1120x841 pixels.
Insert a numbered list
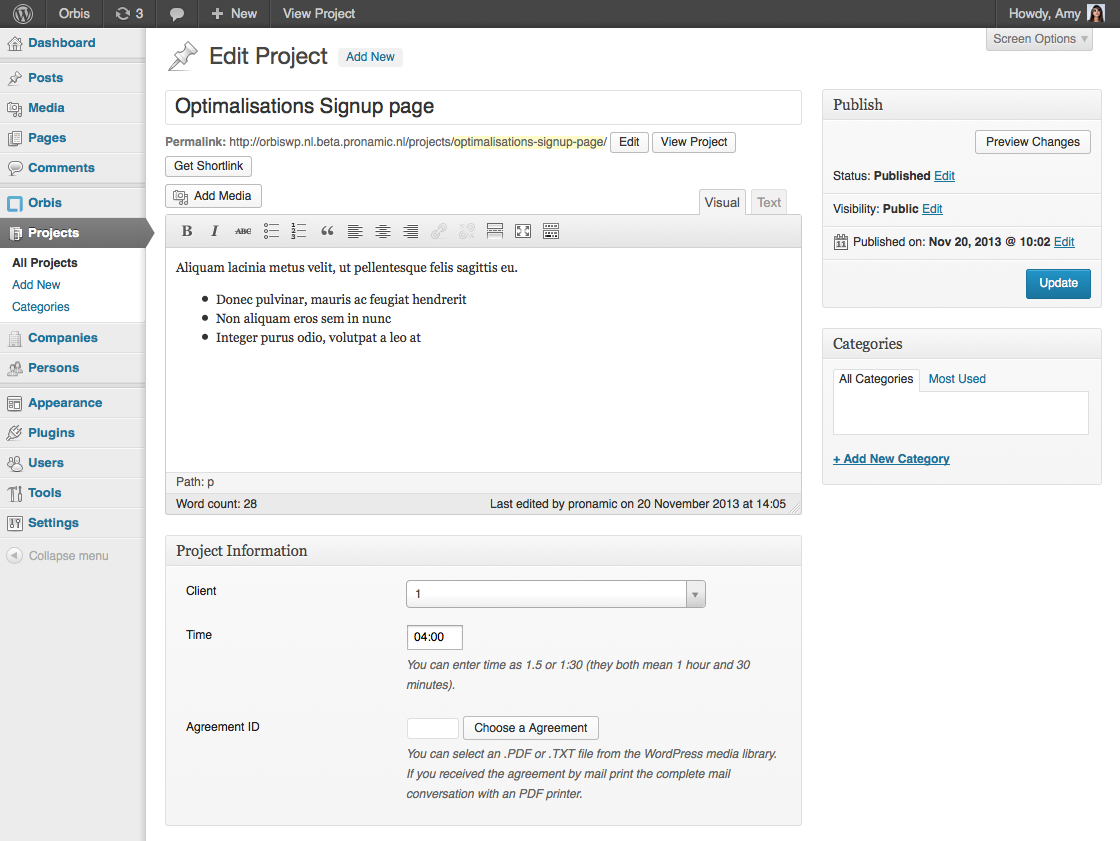point(299,231)
